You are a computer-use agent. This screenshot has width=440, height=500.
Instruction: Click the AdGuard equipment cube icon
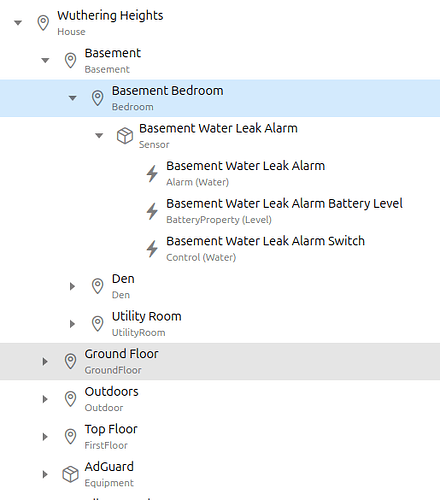tap(70, 474)
